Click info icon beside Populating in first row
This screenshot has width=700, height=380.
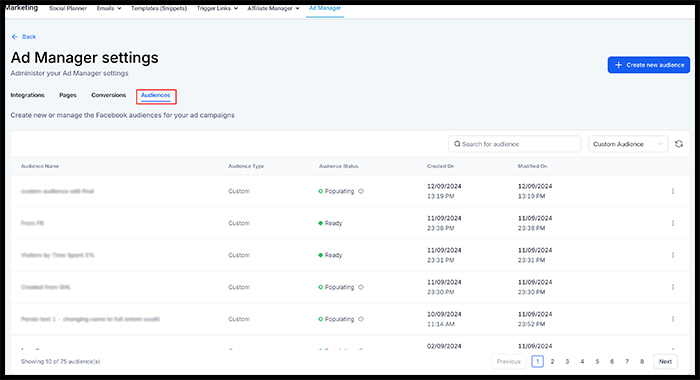coord(361,191)
